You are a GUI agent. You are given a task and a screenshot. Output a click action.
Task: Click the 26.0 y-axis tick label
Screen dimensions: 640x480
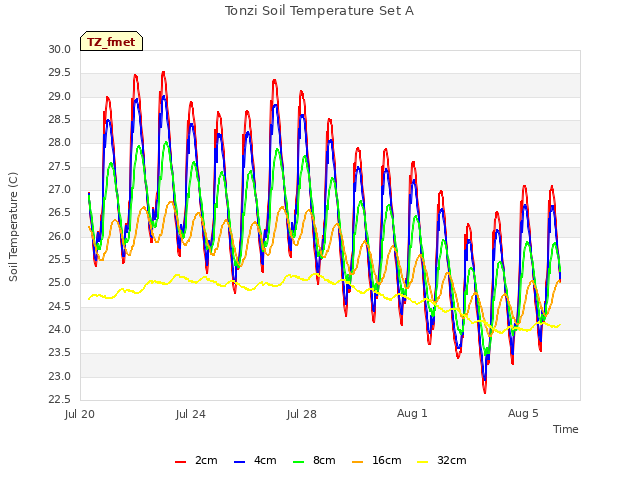60,236
